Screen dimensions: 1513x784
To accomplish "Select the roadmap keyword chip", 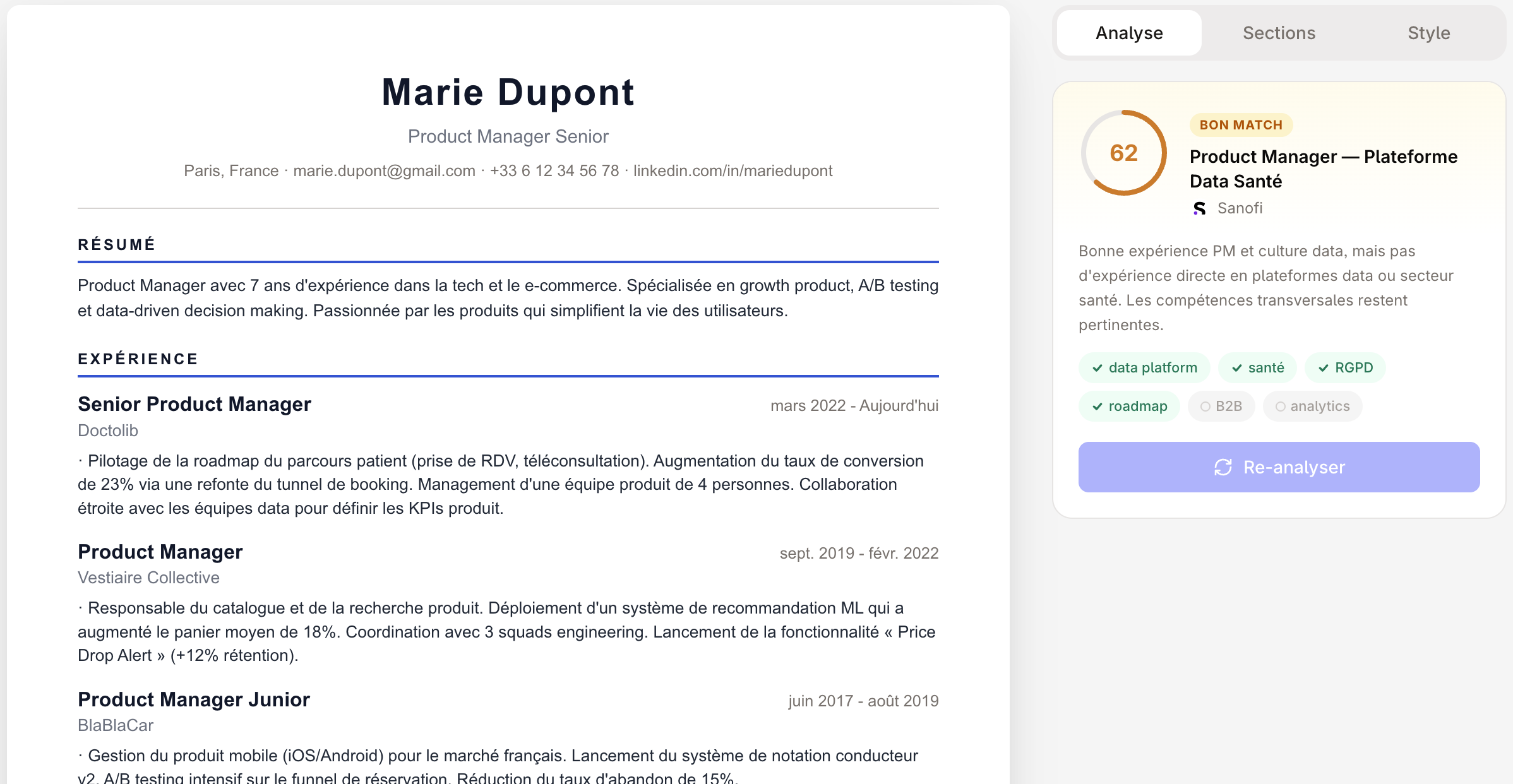I will [x=1129, y=407].
